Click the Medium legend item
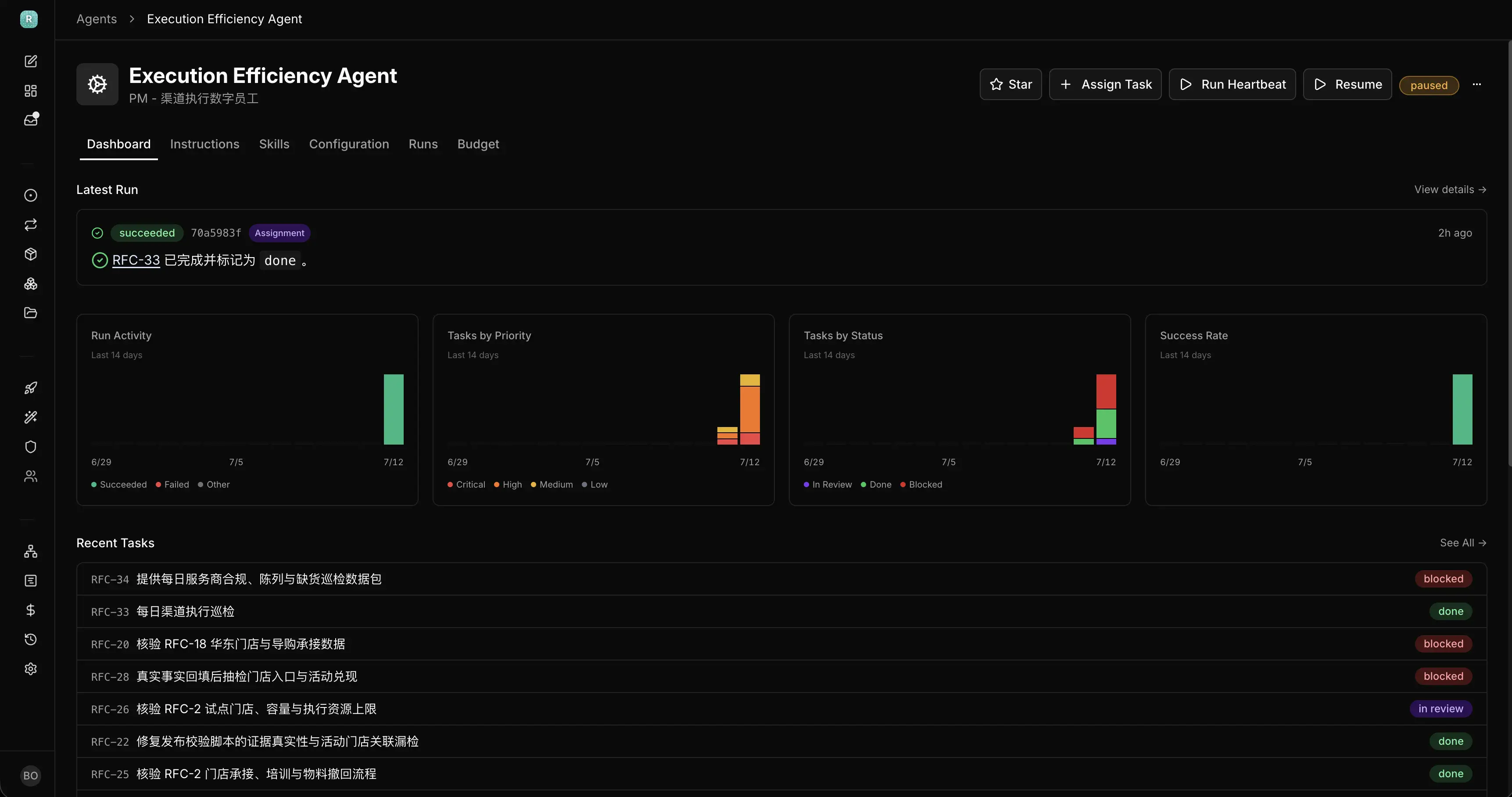Viewport: 1512px width, 797px height. (552, 484)
